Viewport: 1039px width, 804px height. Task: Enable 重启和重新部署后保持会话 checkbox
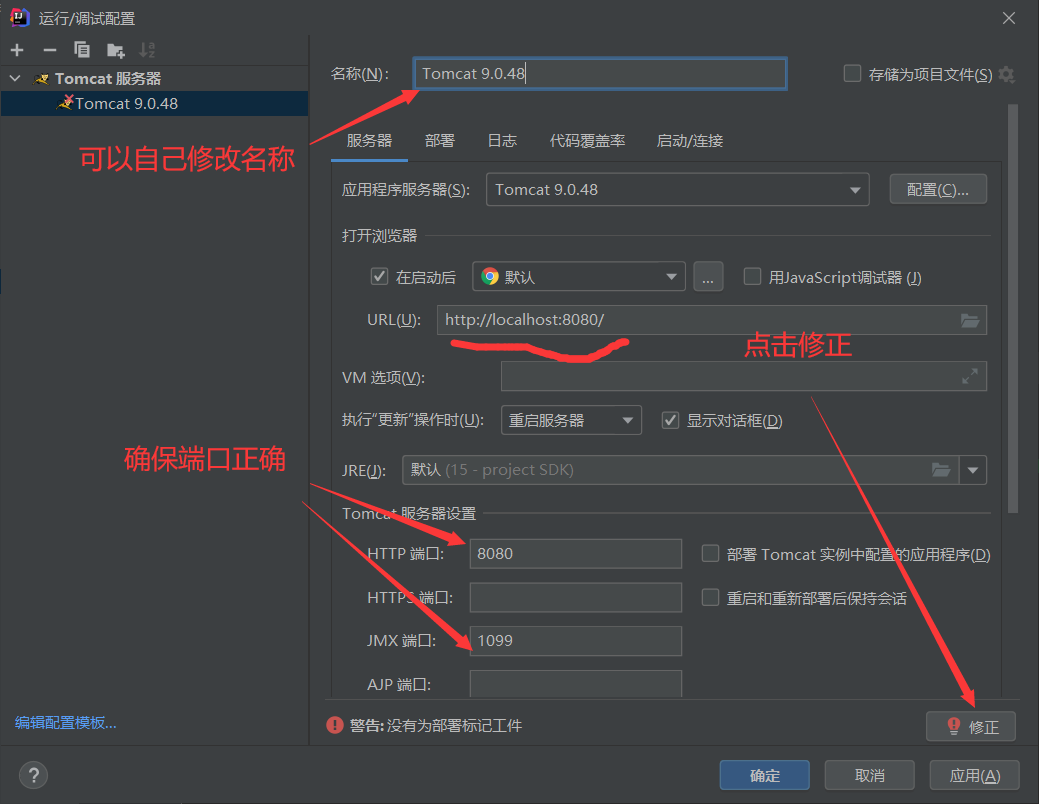[x=710, y=598]
